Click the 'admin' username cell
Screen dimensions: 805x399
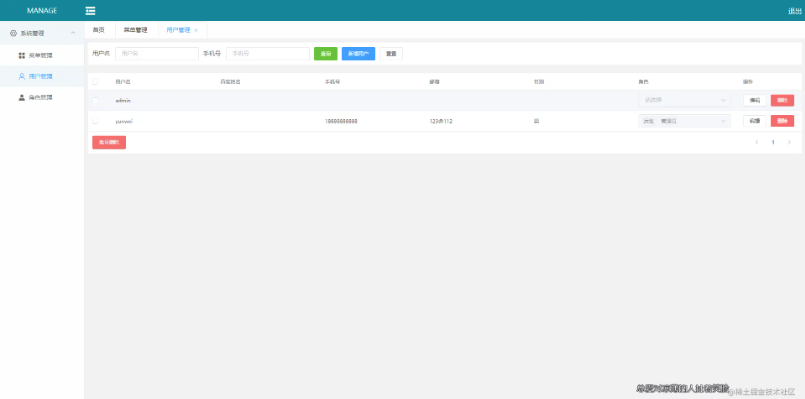[123, 101]
